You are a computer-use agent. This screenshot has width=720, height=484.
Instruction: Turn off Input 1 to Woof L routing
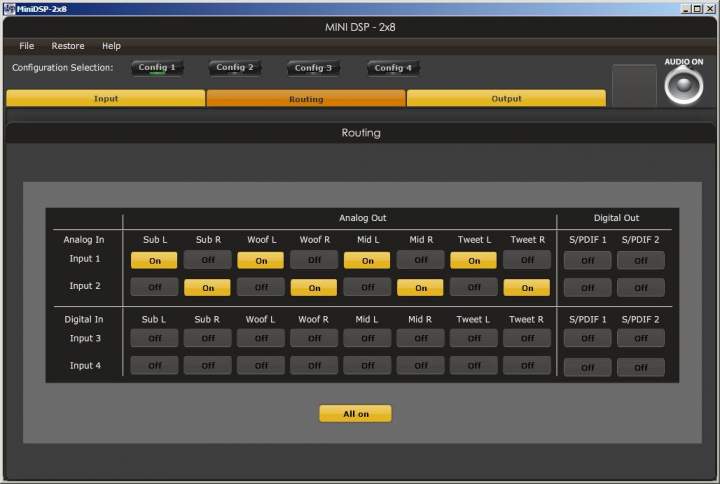click(261, 260)
